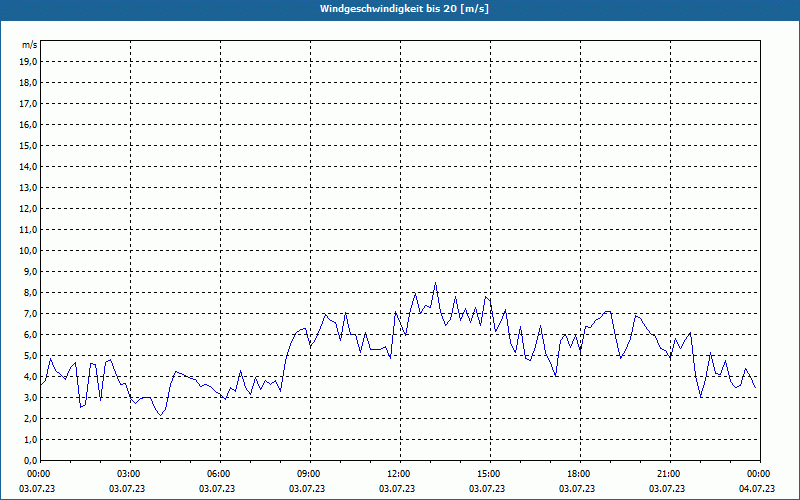Image resolution: width=800 pixels, height=500 pixels.
Task: Click the "16,0" y-axis label
Action: coord(29,124)
